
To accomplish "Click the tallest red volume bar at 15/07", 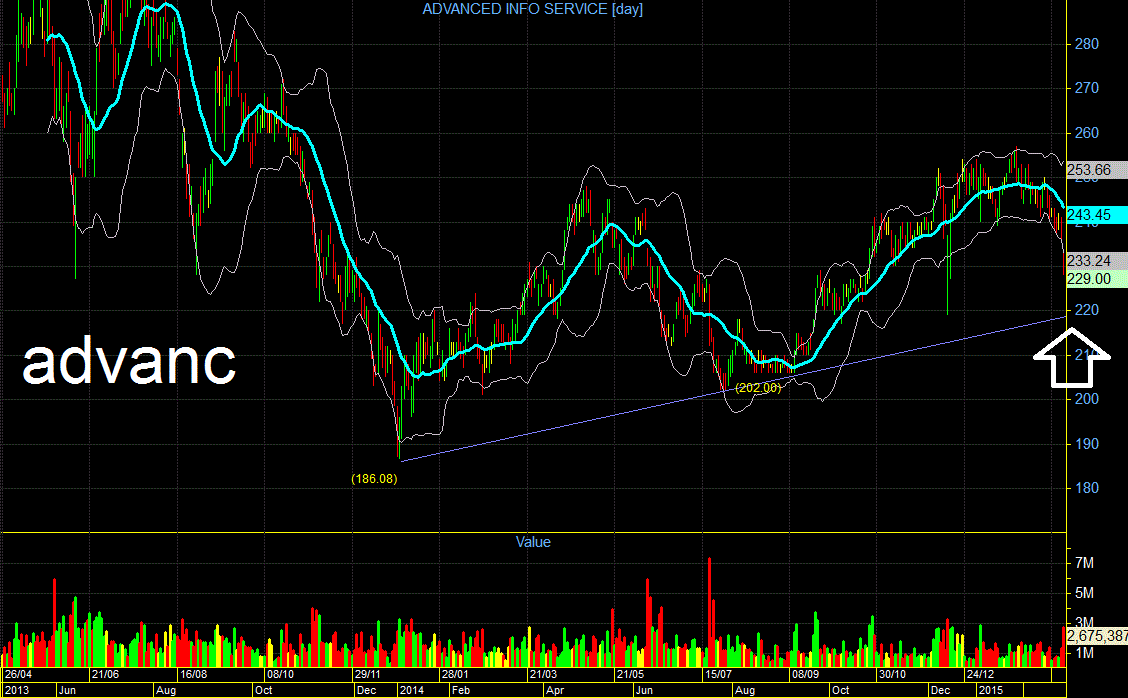I will pos(709,612).
